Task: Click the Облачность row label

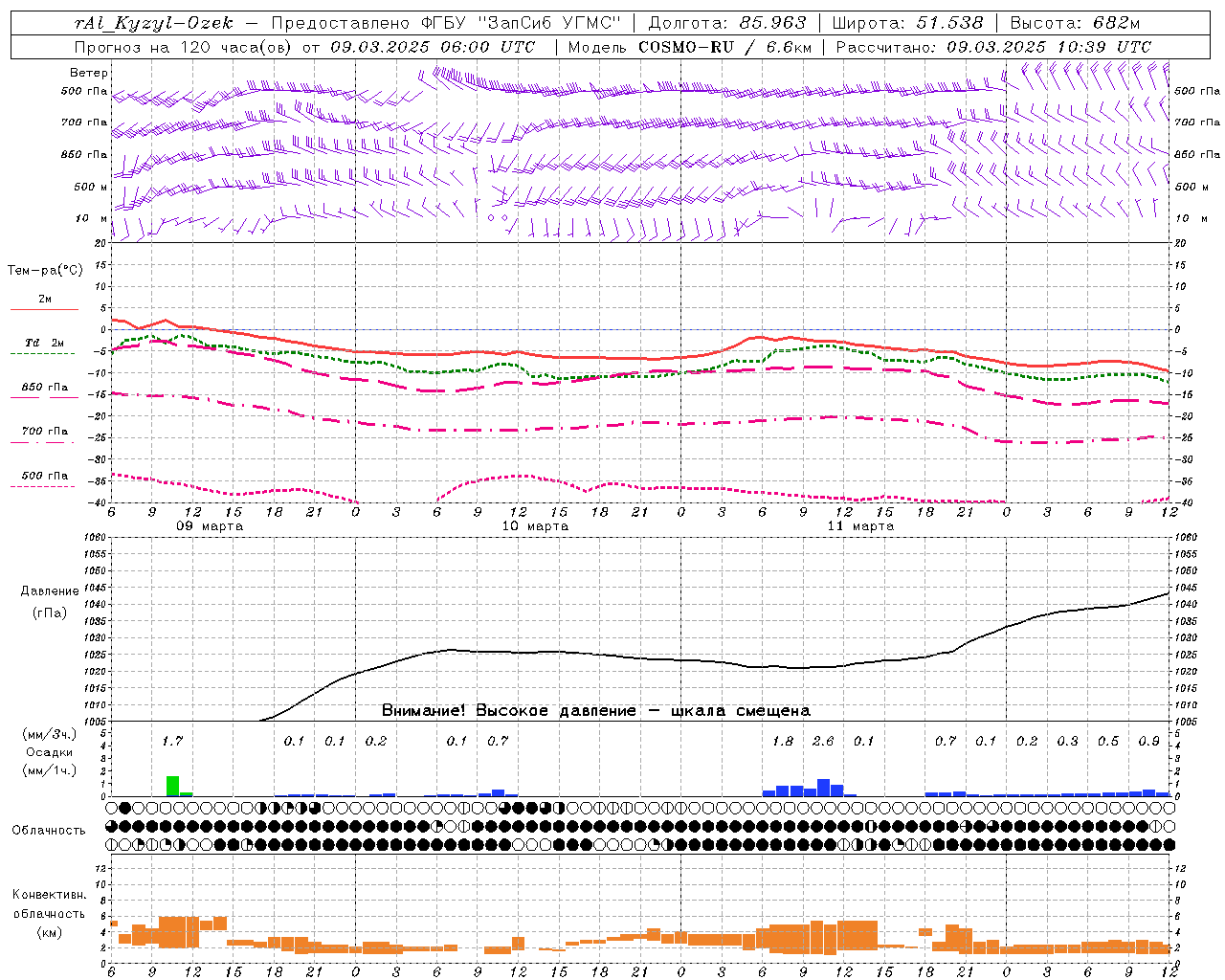Action: (49, 830)
